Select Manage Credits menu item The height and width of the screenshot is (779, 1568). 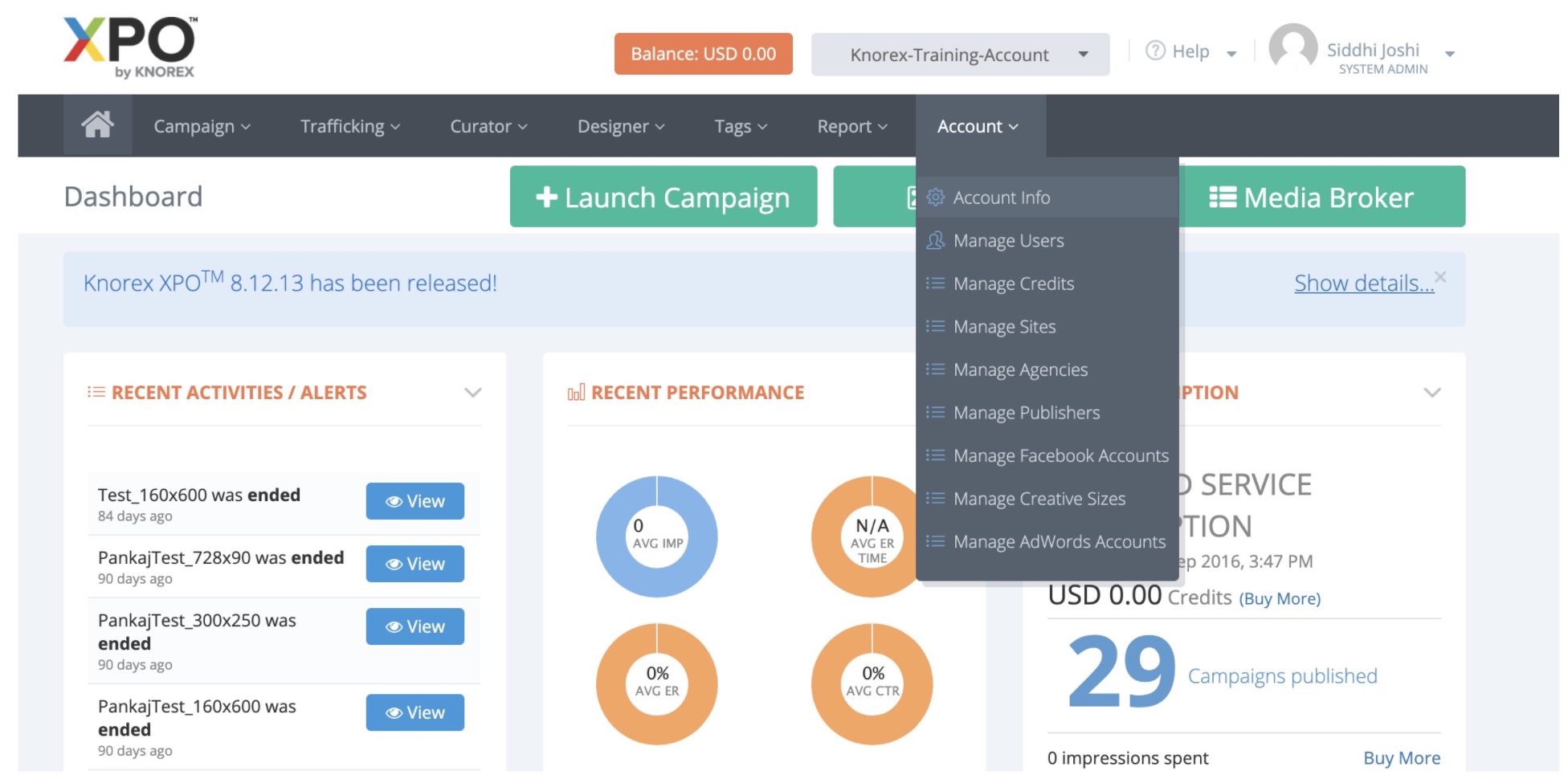[x=1047, y=283]
